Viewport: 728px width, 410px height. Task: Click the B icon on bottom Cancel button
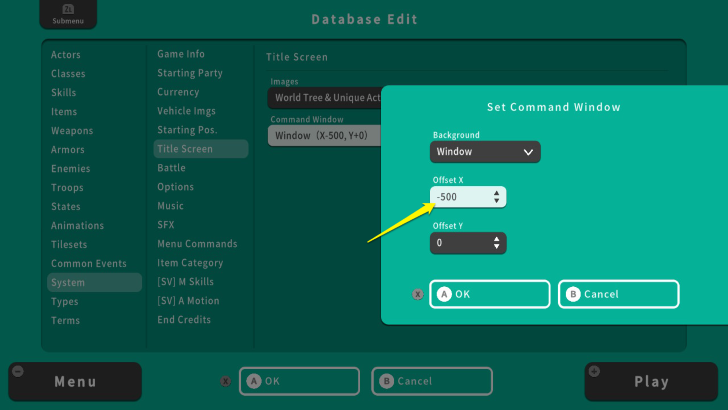point(386,381)
